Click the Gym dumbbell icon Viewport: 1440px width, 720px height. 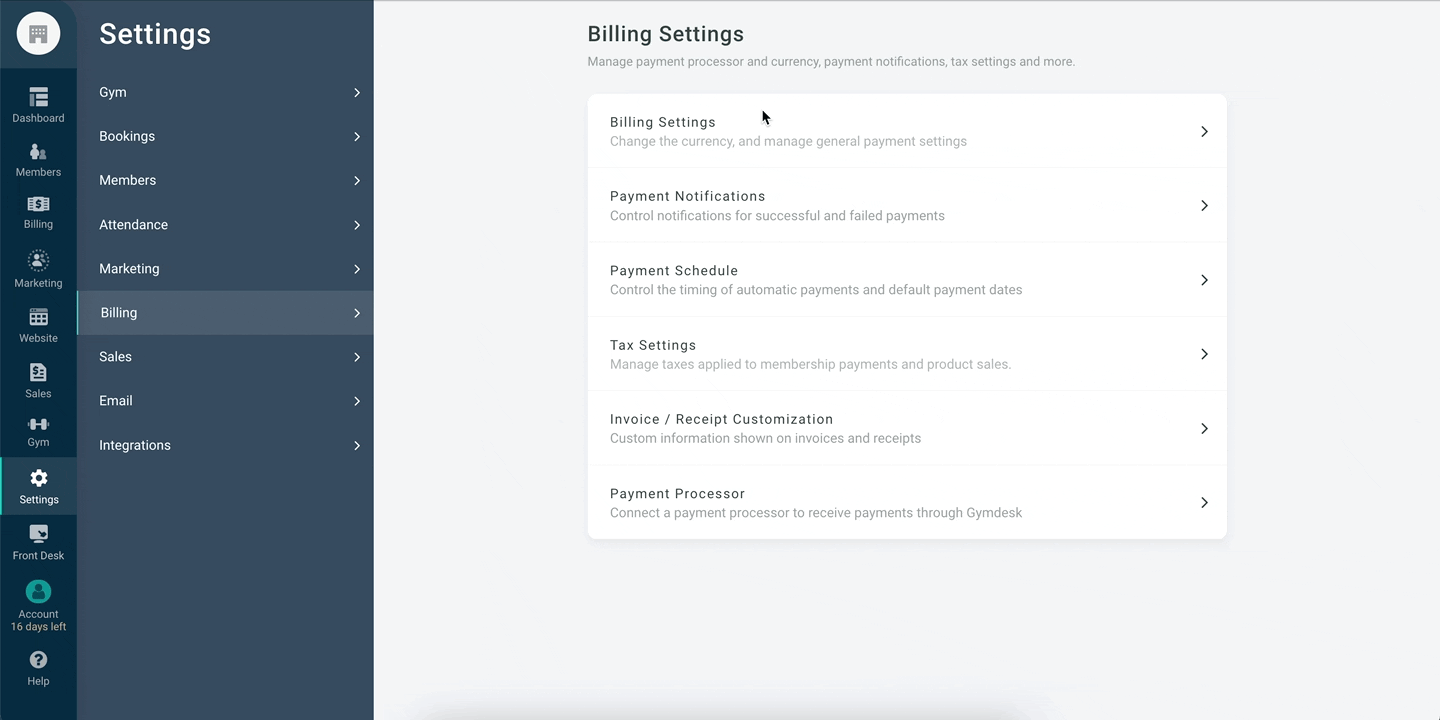coord(38,424)
